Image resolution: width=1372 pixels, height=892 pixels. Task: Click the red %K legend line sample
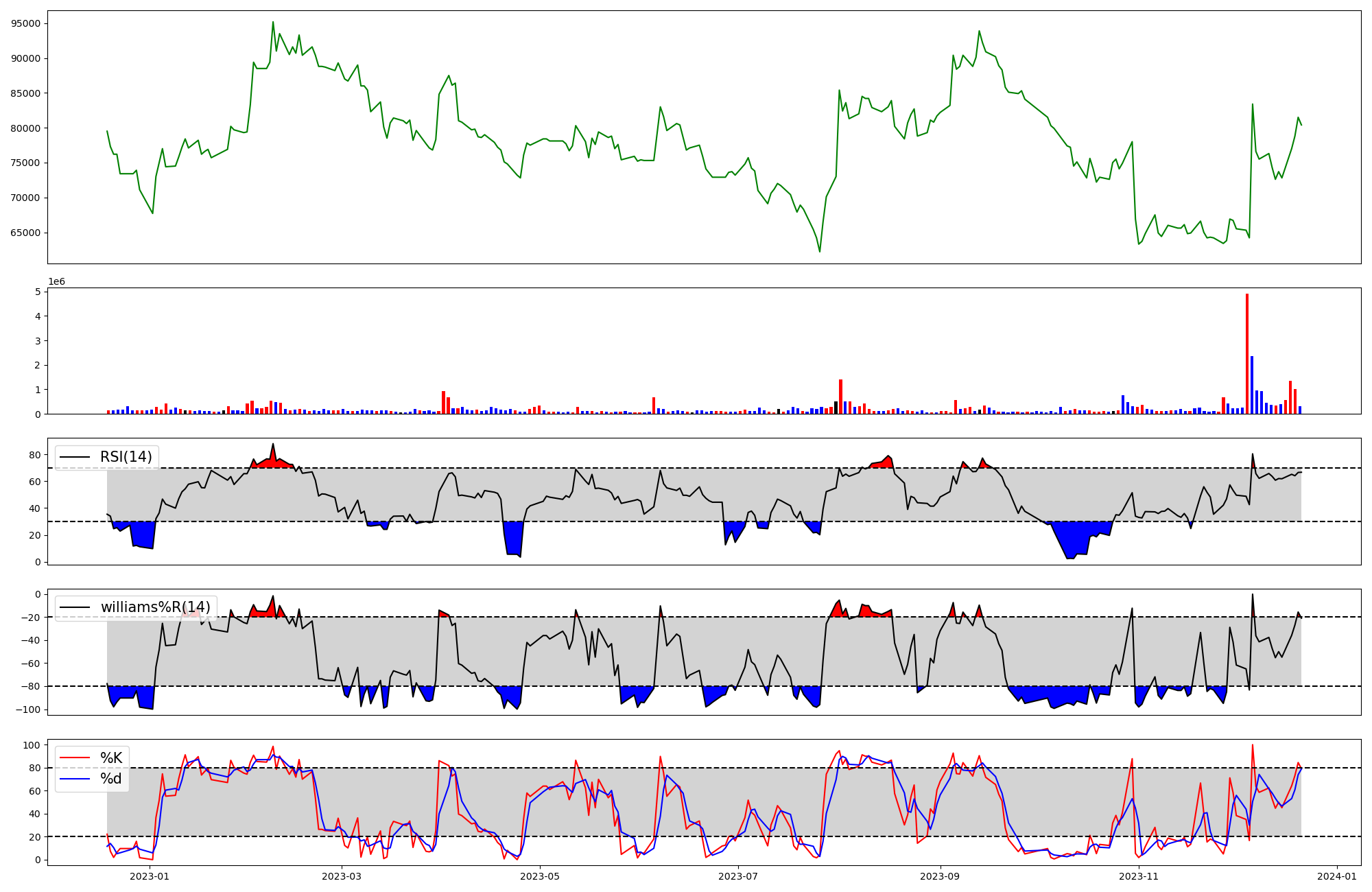[x=75, y=758]
